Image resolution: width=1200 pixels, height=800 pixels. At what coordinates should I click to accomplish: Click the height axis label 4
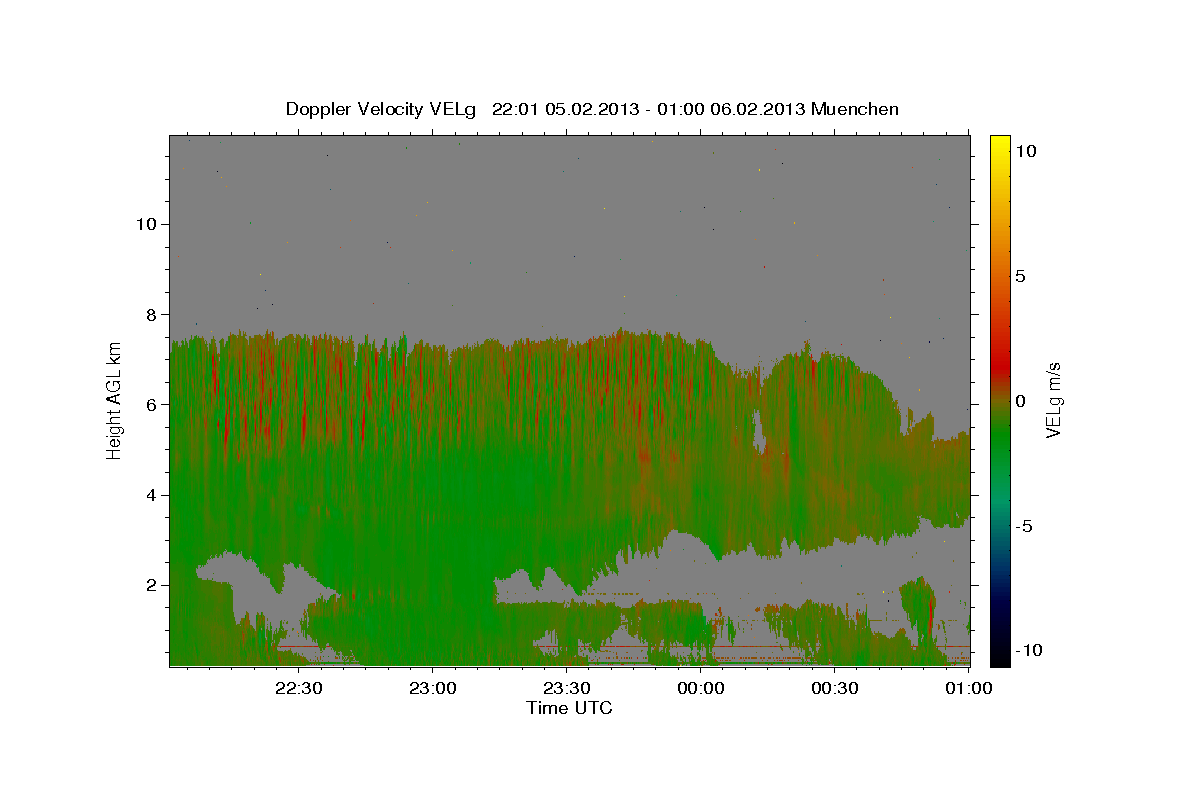[149, 494]
